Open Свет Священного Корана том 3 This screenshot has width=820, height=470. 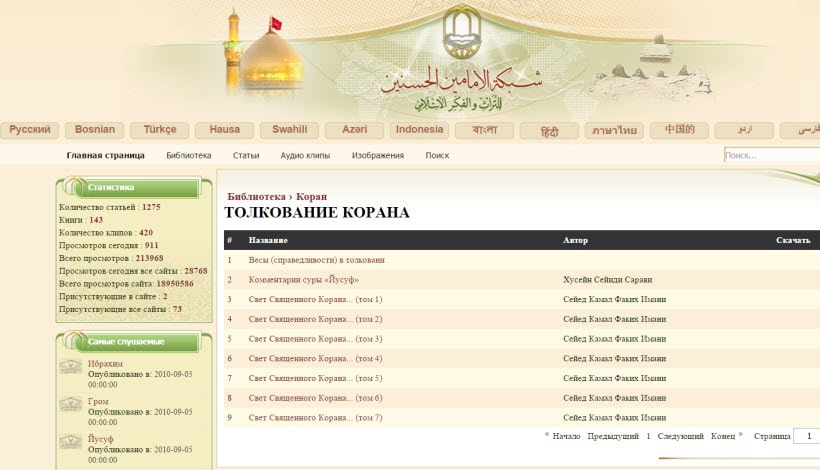[315, 339]
